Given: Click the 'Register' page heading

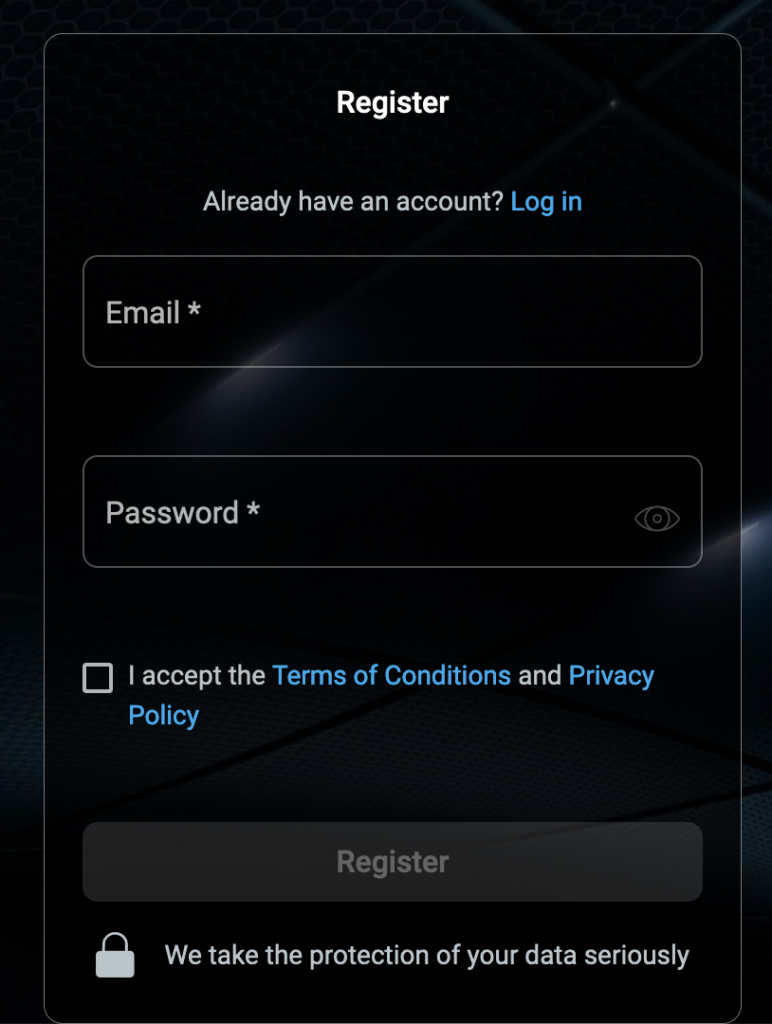Looking at the screenshot, I should (392, 101).
